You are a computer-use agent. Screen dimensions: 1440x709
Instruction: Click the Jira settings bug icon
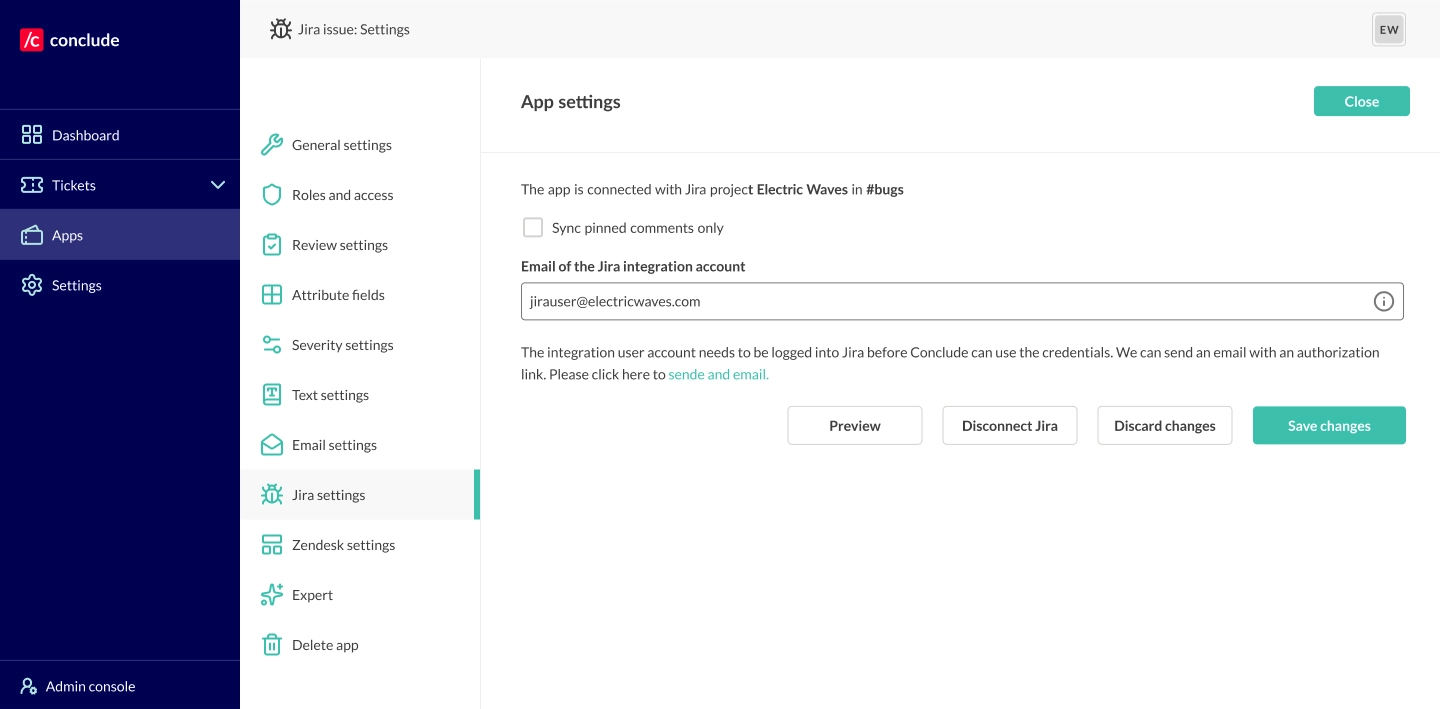(272, 495)
